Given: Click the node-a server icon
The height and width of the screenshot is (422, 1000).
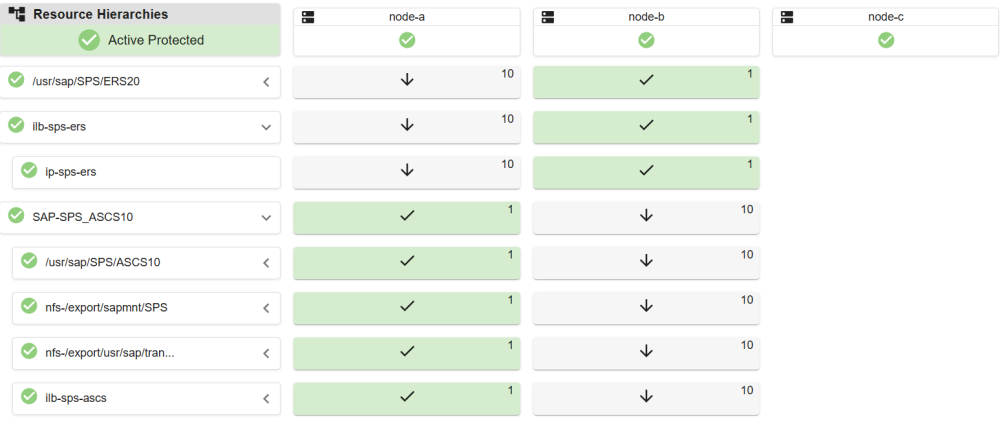Looking at the screenshot, I should click(308, 17).
